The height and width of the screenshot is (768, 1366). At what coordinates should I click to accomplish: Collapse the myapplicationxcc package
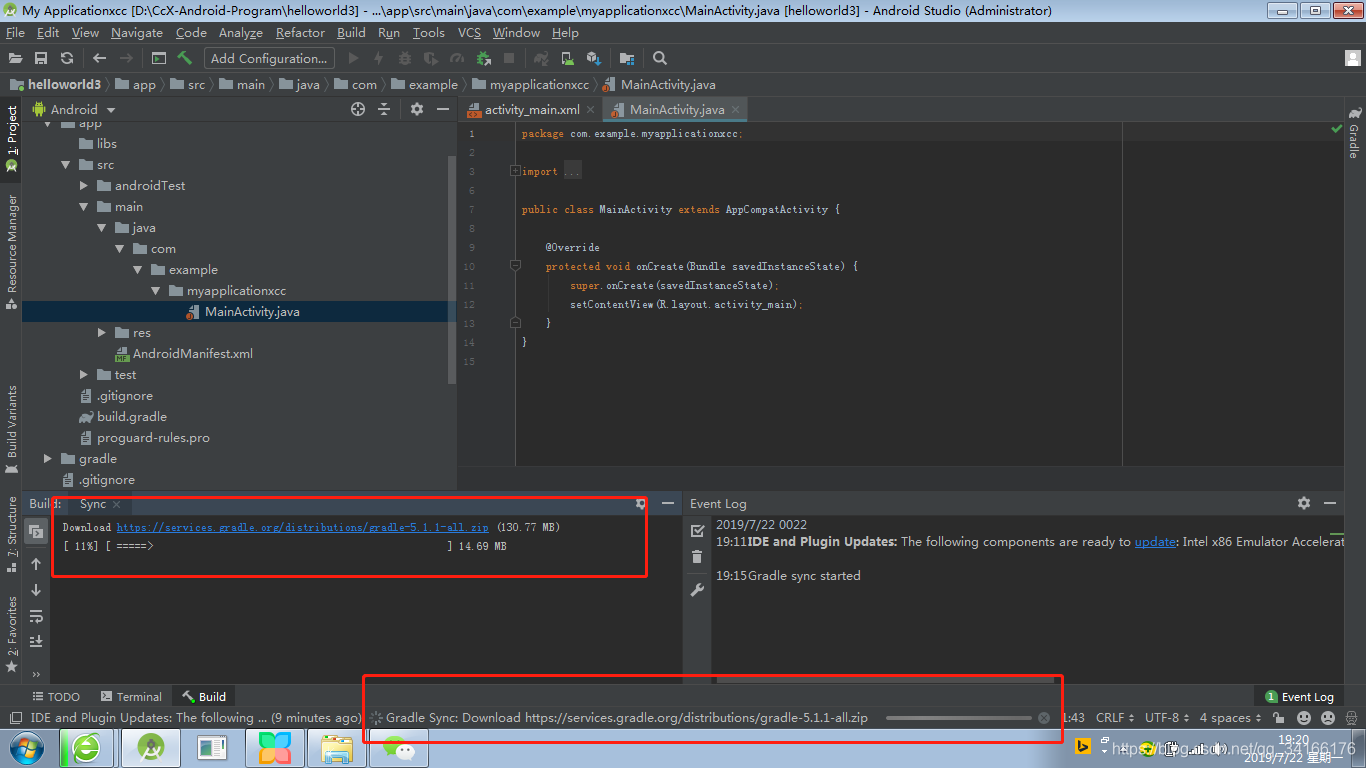pyautogui.click(x=156, y=291)
